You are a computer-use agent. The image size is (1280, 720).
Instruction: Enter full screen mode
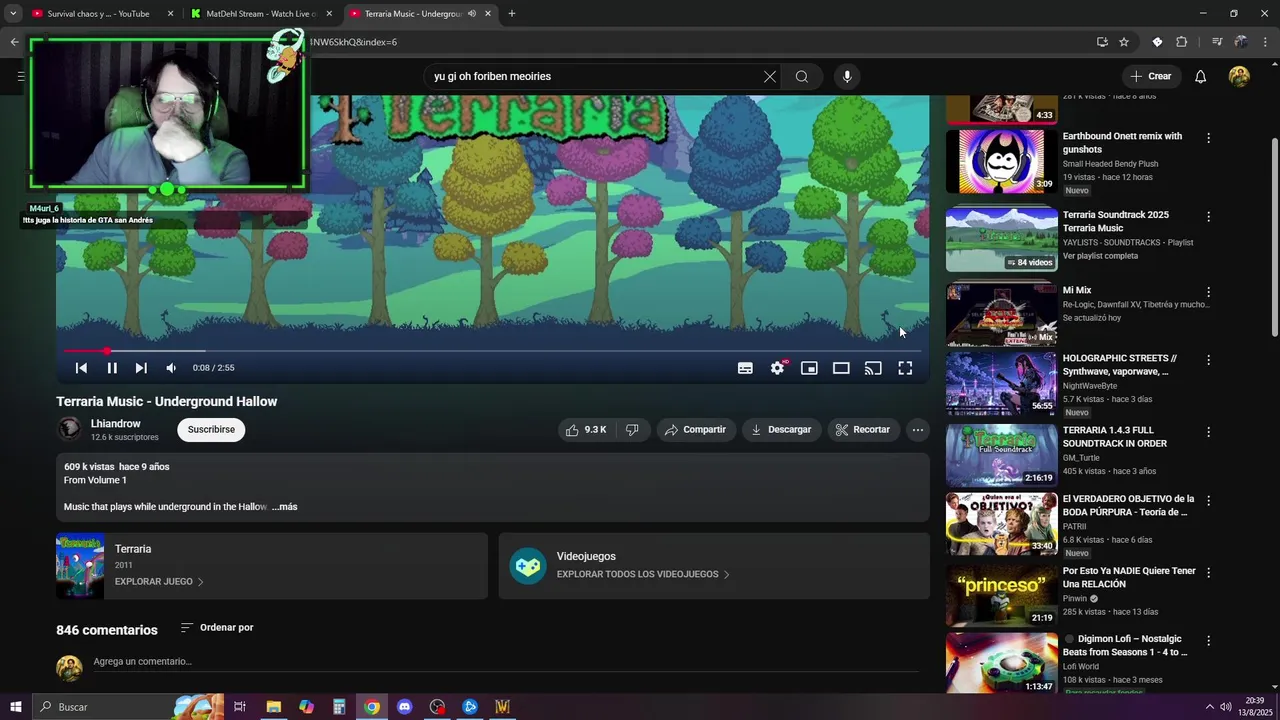tap(905, 368)
